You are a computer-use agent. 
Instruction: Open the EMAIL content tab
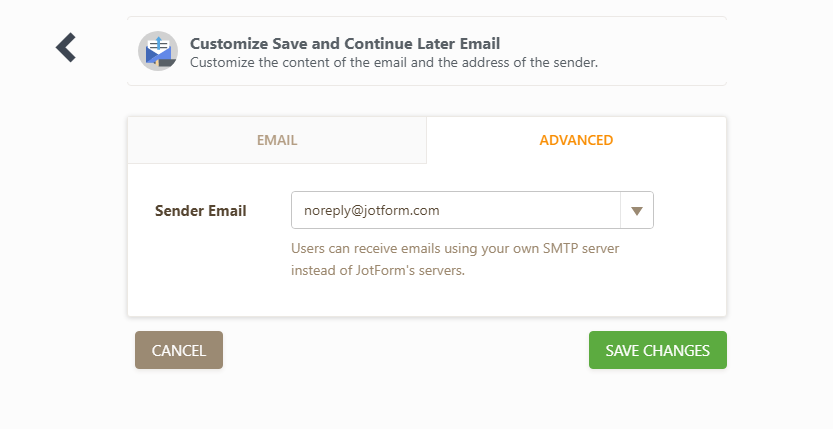[x=277, y=140]
